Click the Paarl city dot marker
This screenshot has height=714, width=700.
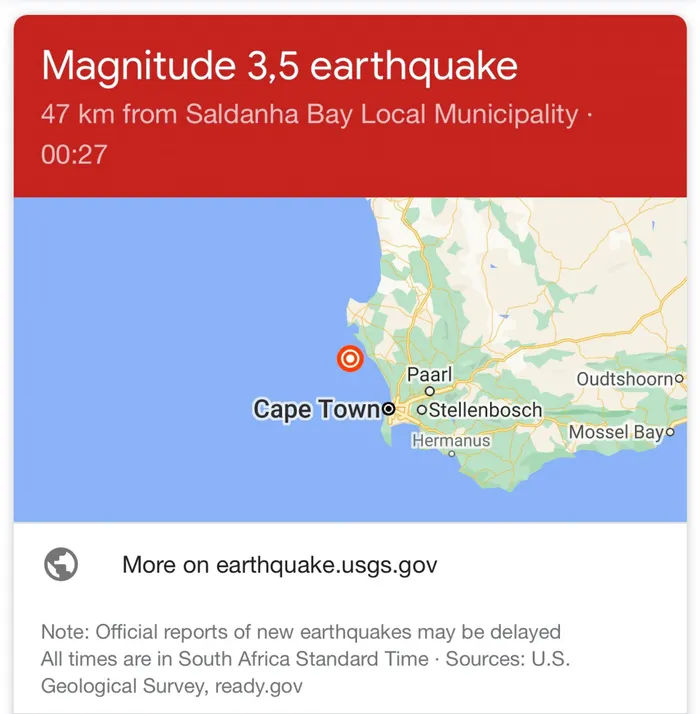coord(430,391)
